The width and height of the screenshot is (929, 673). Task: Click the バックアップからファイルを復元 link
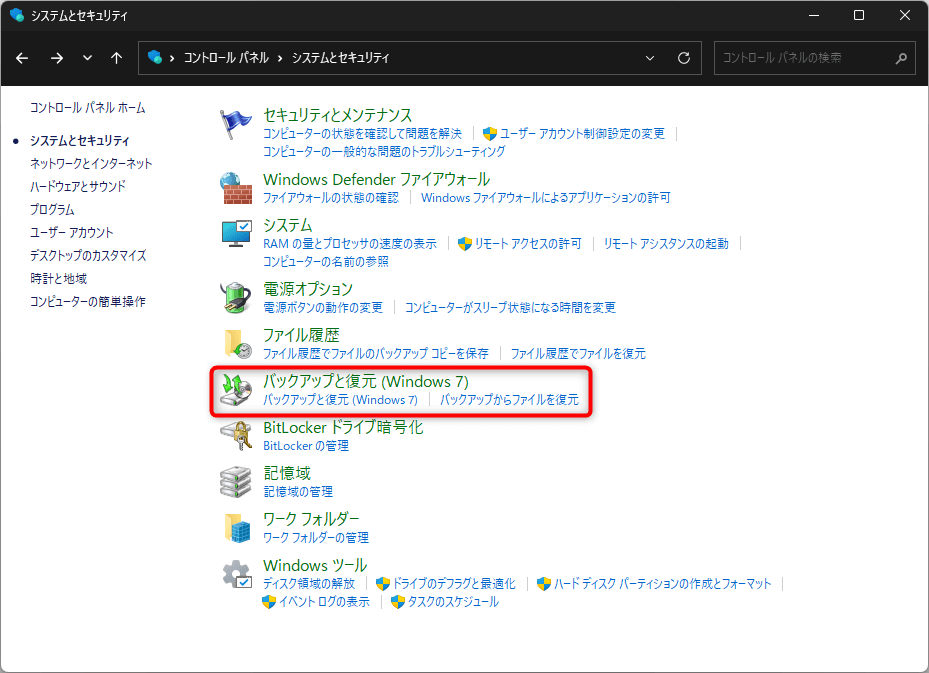point(509,400)
